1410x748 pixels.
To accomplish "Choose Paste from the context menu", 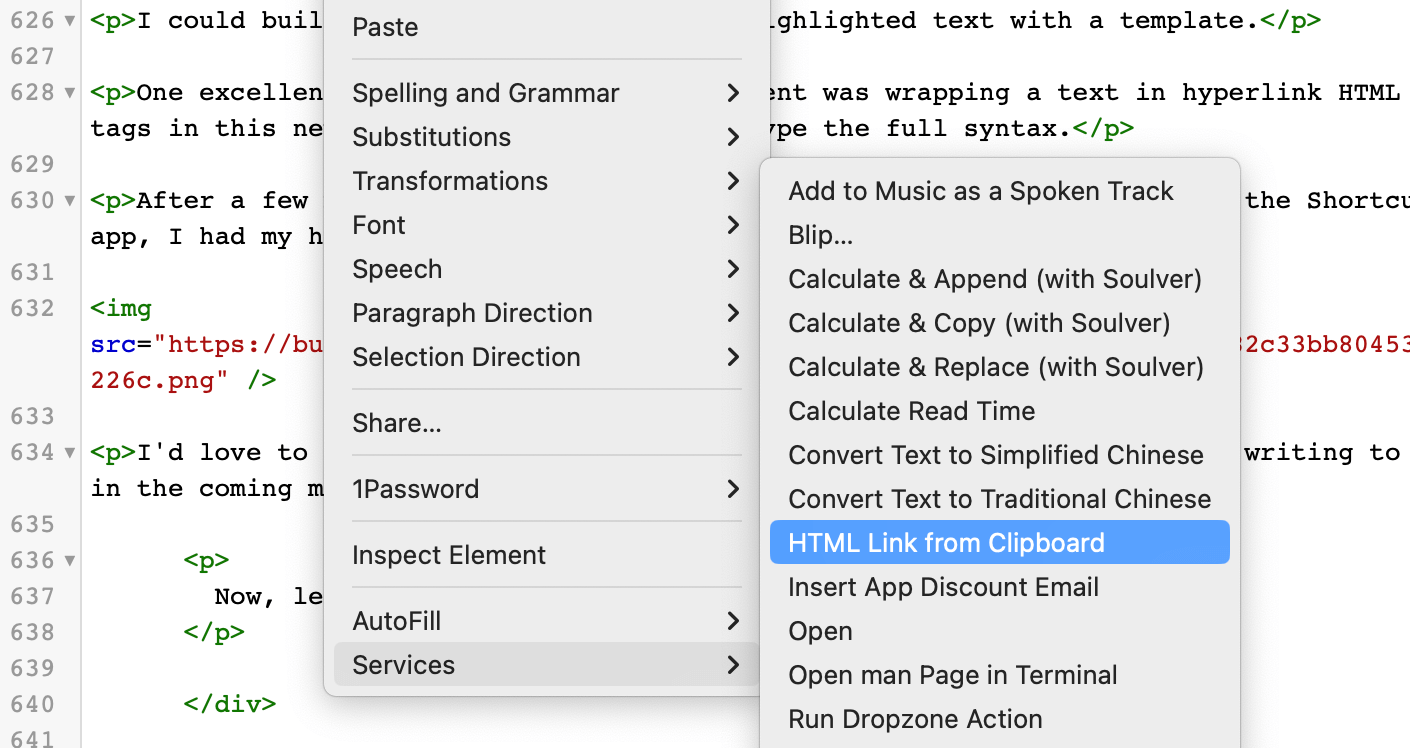I will click(x=385, y=27).
